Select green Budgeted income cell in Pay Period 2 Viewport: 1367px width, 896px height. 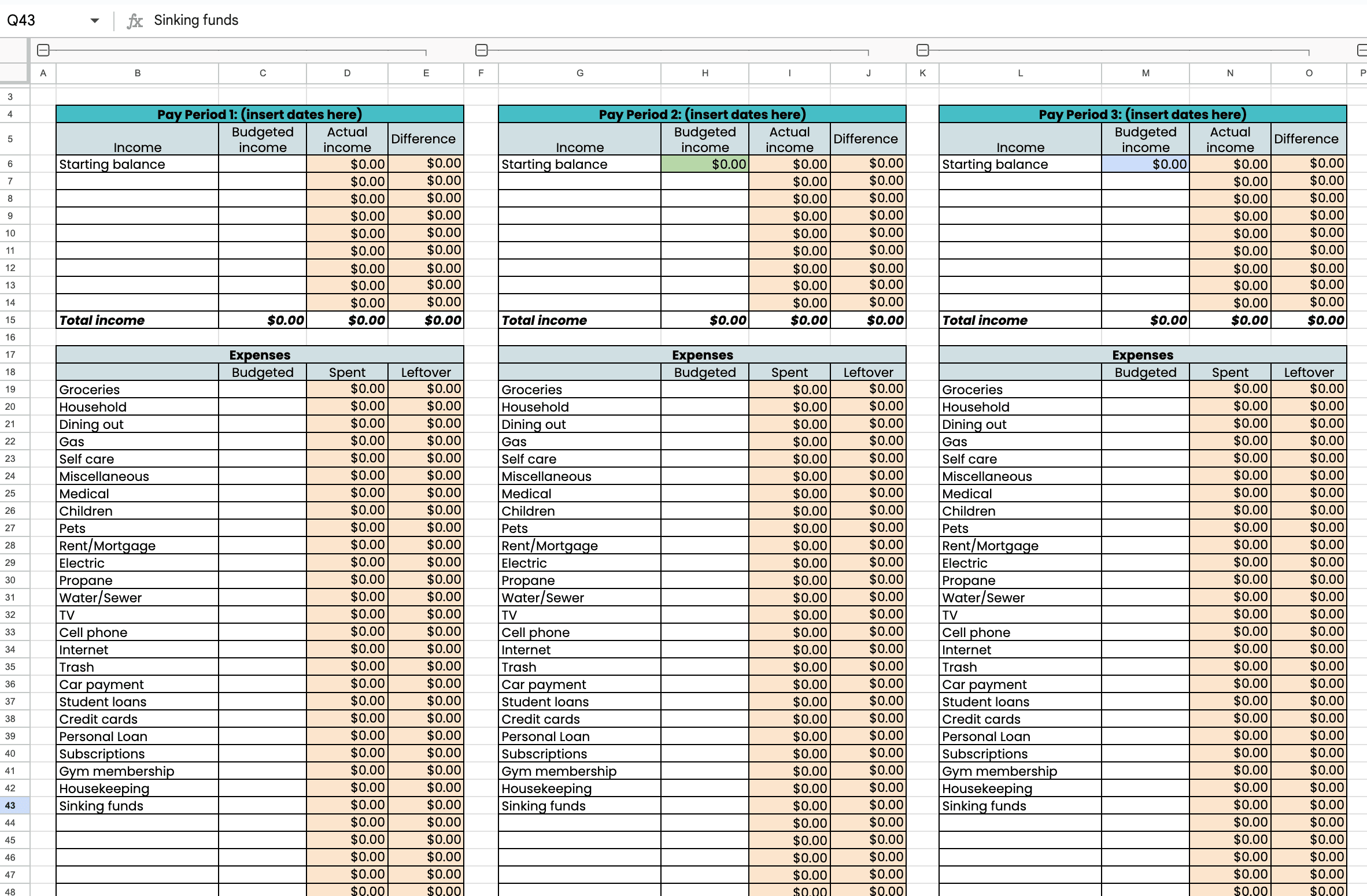click(705, 164)
